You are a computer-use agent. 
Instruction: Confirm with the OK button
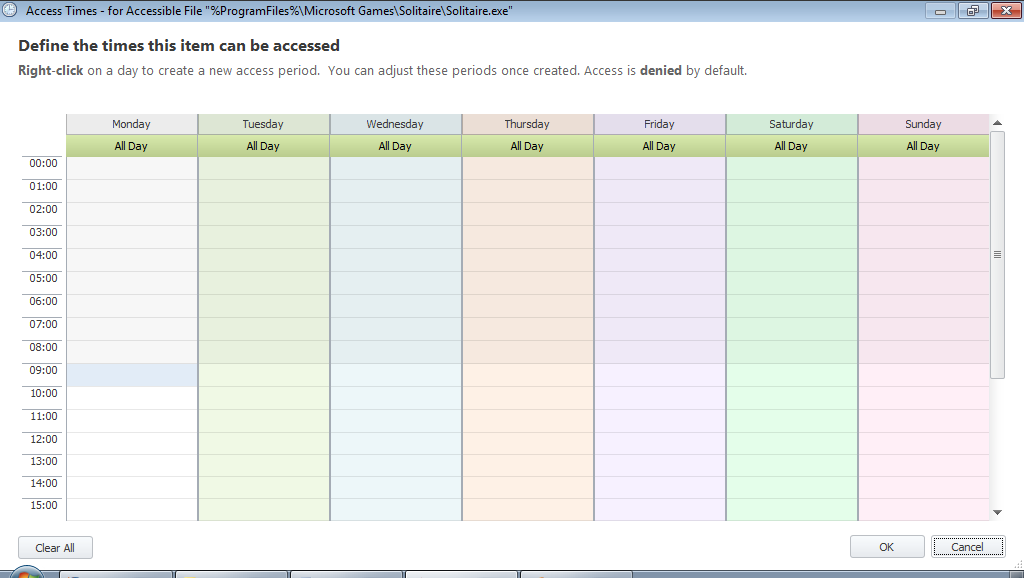887,547
